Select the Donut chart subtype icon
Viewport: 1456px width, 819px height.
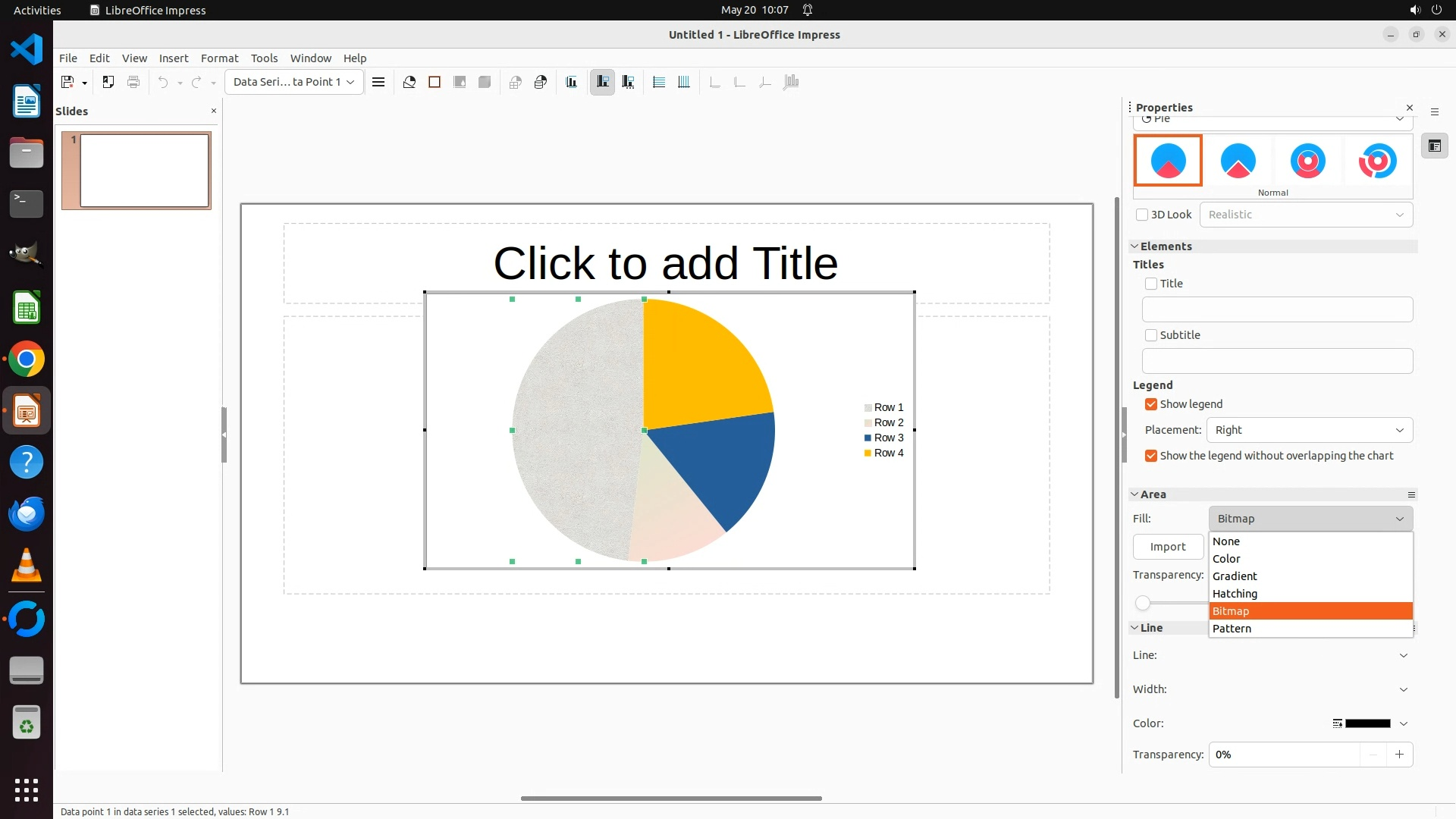click(1307, 161)
